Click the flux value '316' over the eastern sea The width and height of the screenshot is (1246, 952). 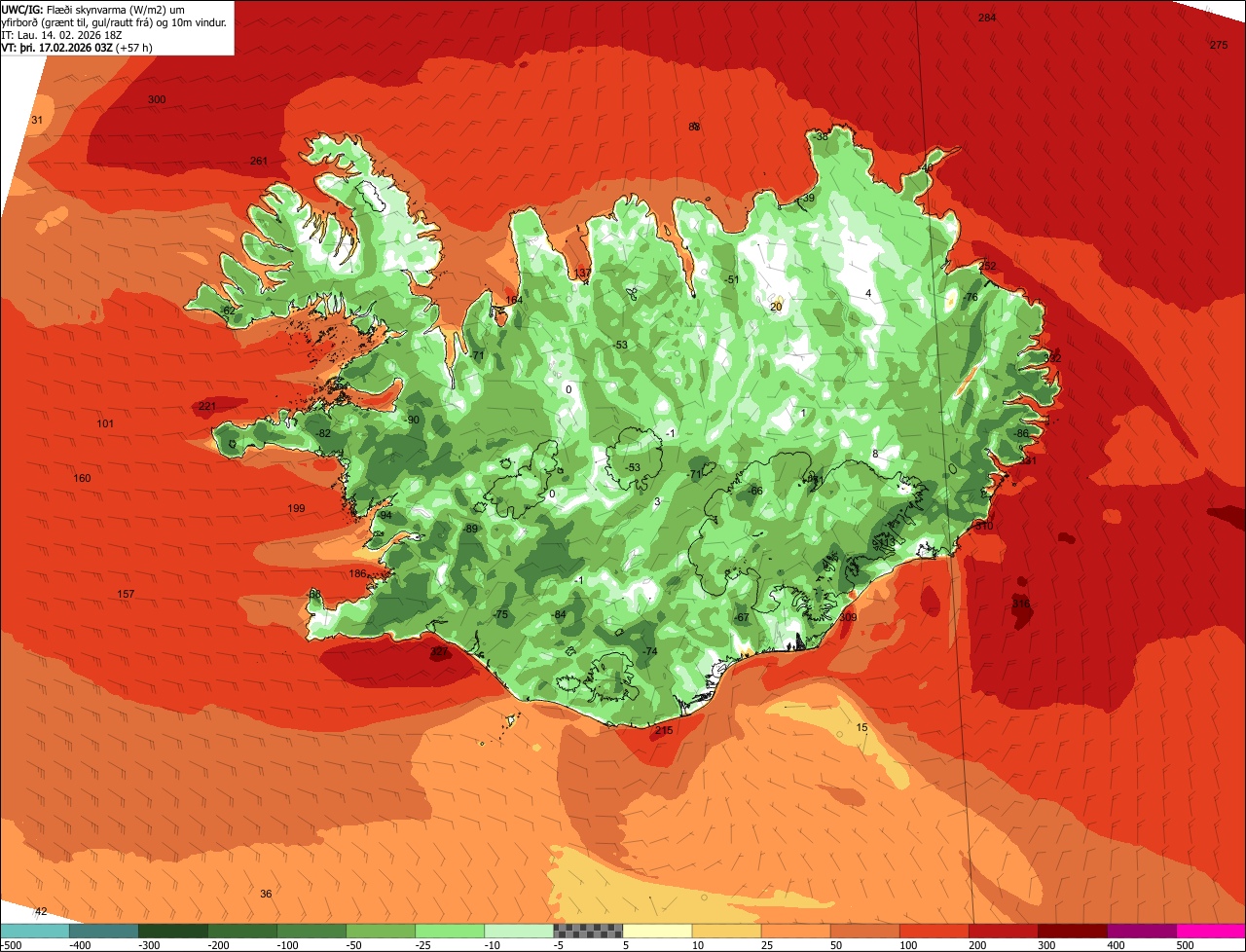[1020, 604]
